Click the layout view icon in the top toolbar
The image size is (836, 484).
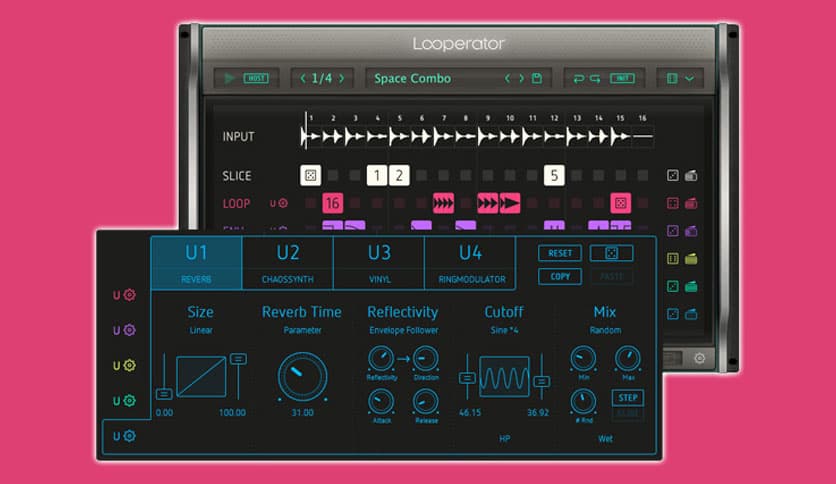(672, 79)
